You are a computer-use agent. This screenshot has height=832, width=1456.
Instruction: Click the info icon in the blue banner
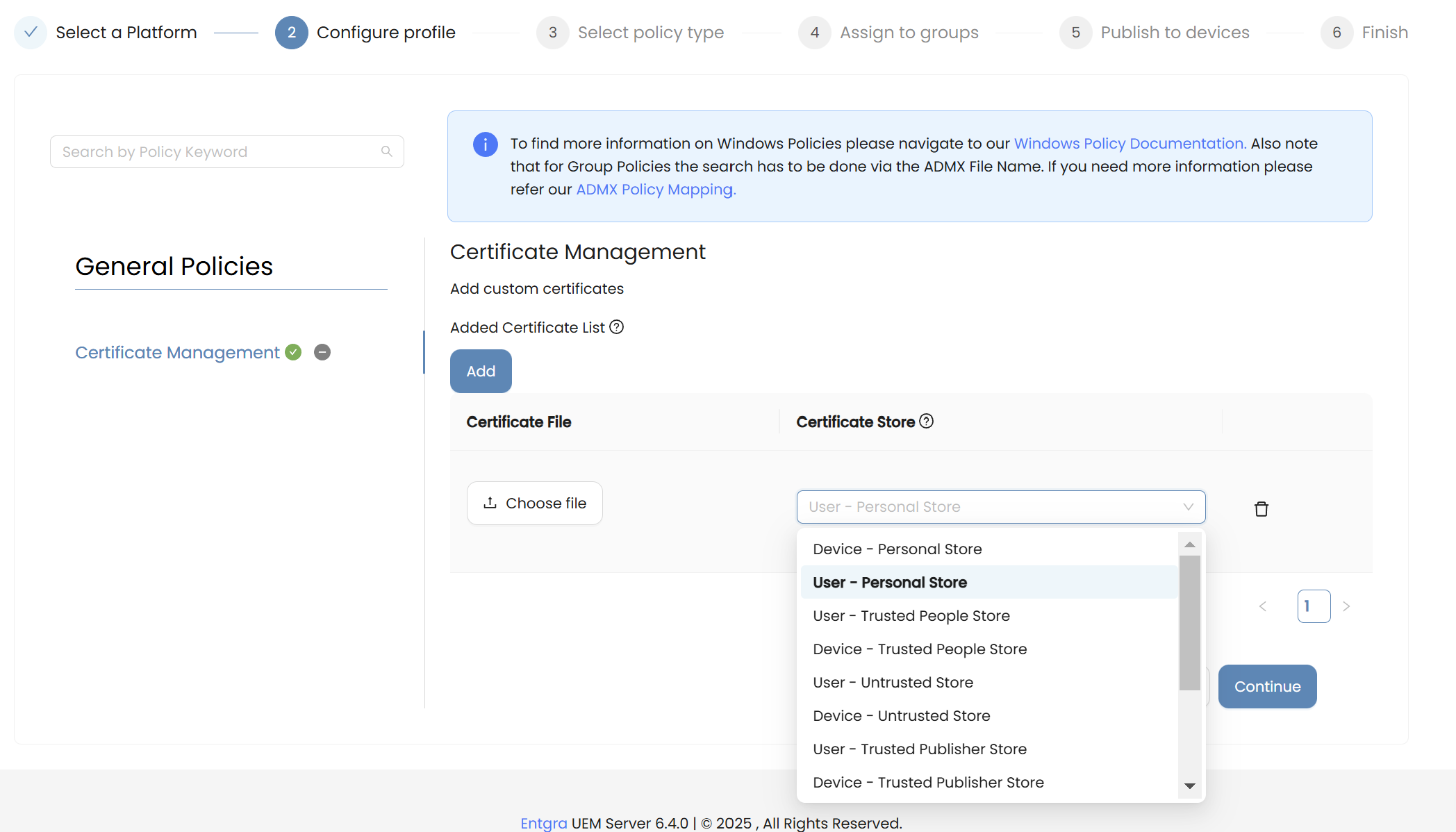click(486, 144)
